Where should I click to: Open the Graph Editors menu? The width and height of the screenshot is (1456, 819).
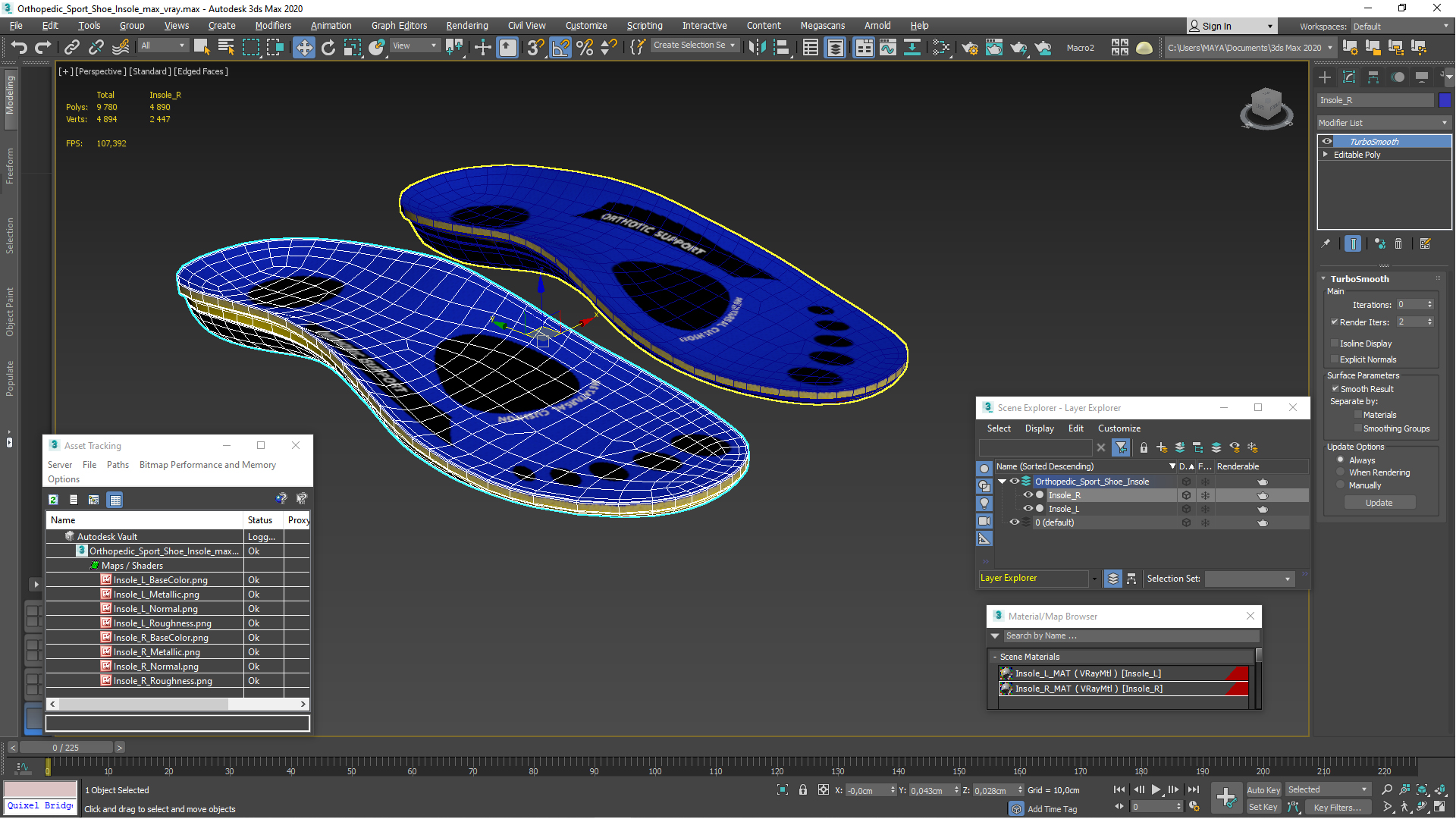399,25
